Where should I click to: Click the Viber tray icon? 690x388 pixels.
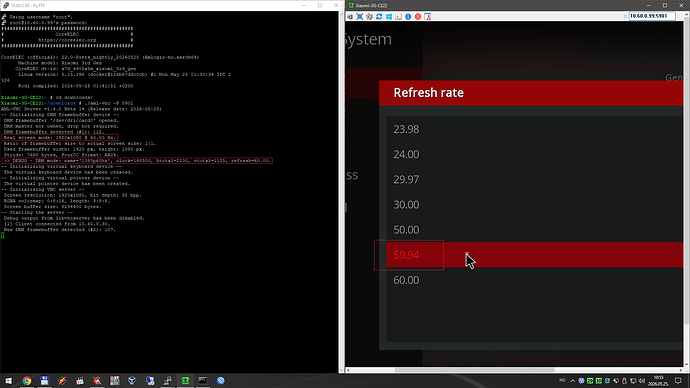pos(581,381)
